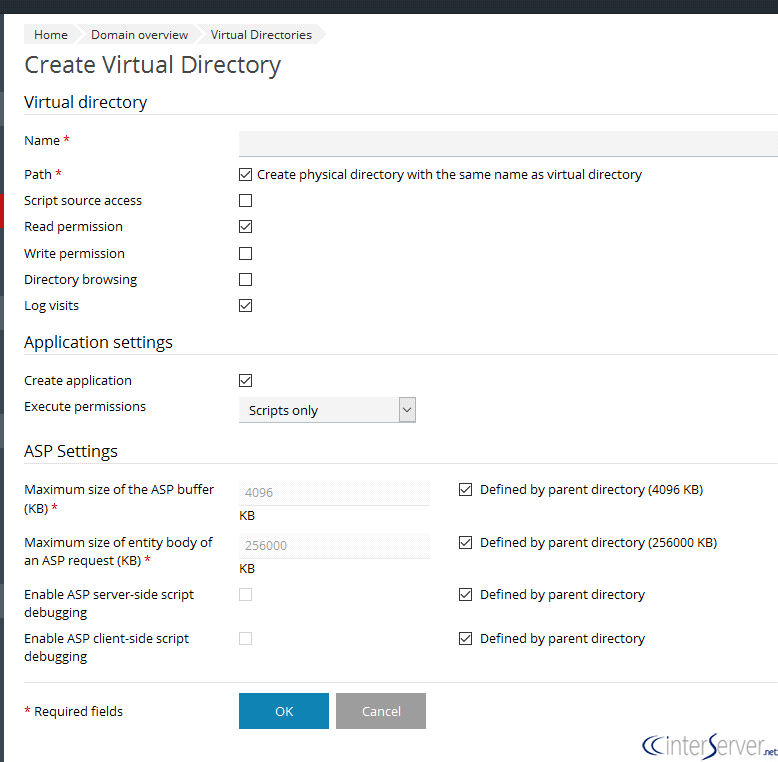778x762 pixels.
Task: Toggle Create application checkbox
Action: (246, 381)
